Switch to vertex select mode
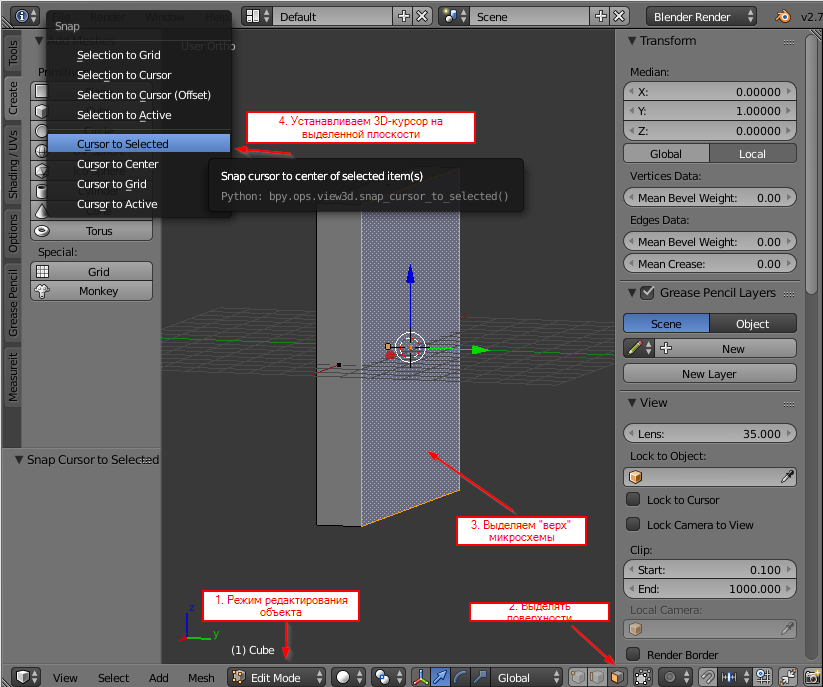 (x=579, y=677)
